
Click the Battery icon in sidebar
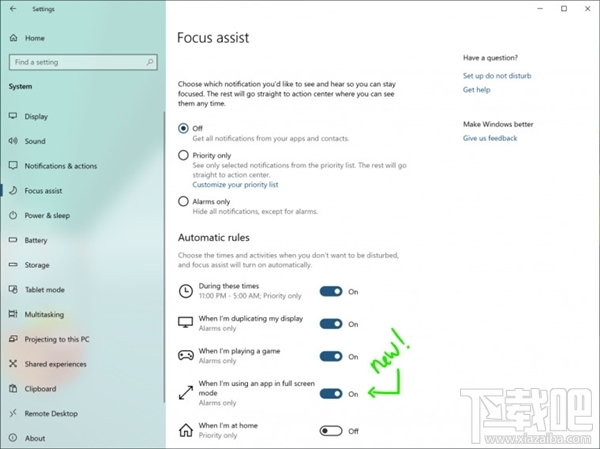[13, 240]
